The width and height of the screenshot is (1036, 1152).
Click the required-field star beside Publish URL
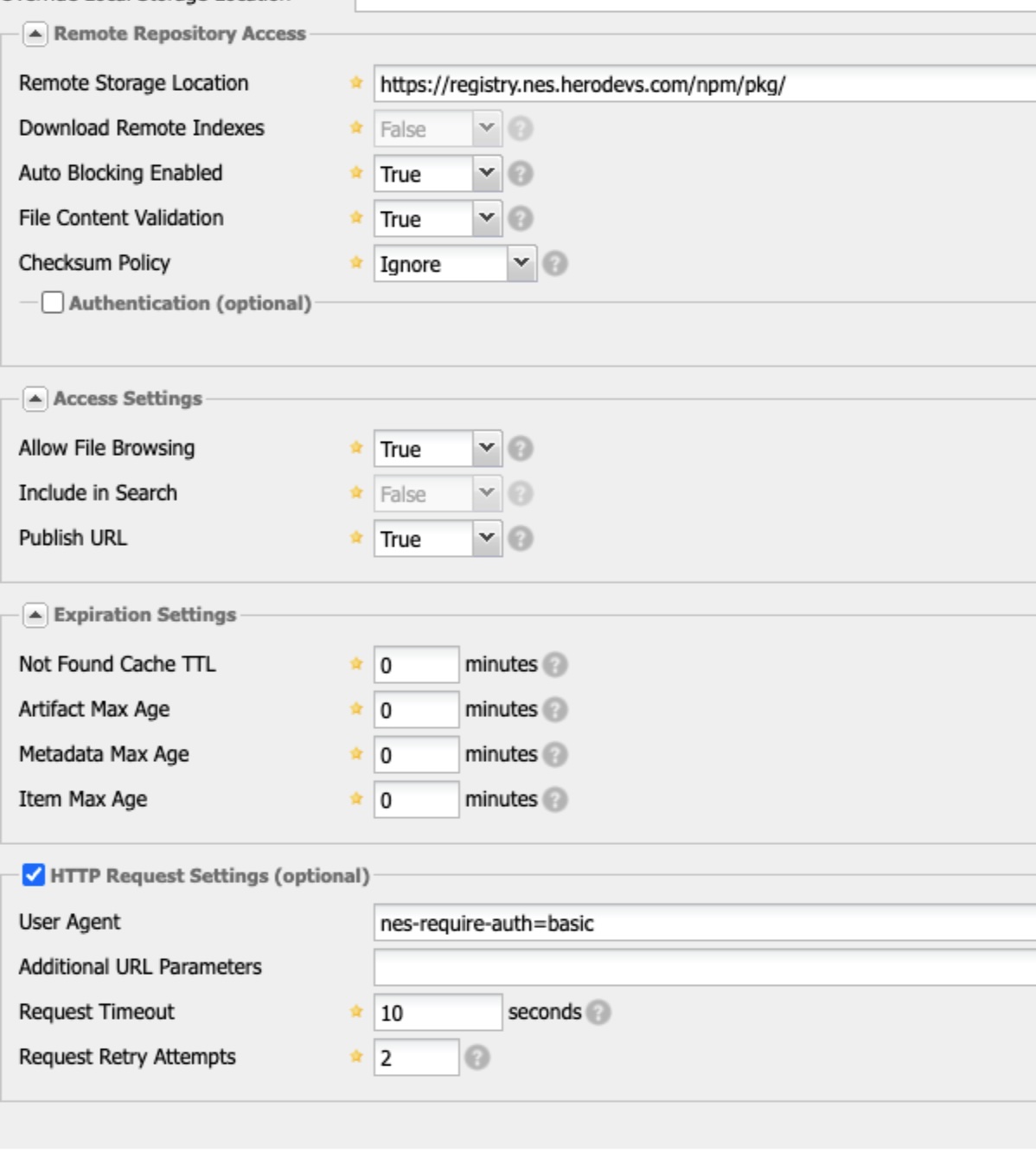point(355,537)
